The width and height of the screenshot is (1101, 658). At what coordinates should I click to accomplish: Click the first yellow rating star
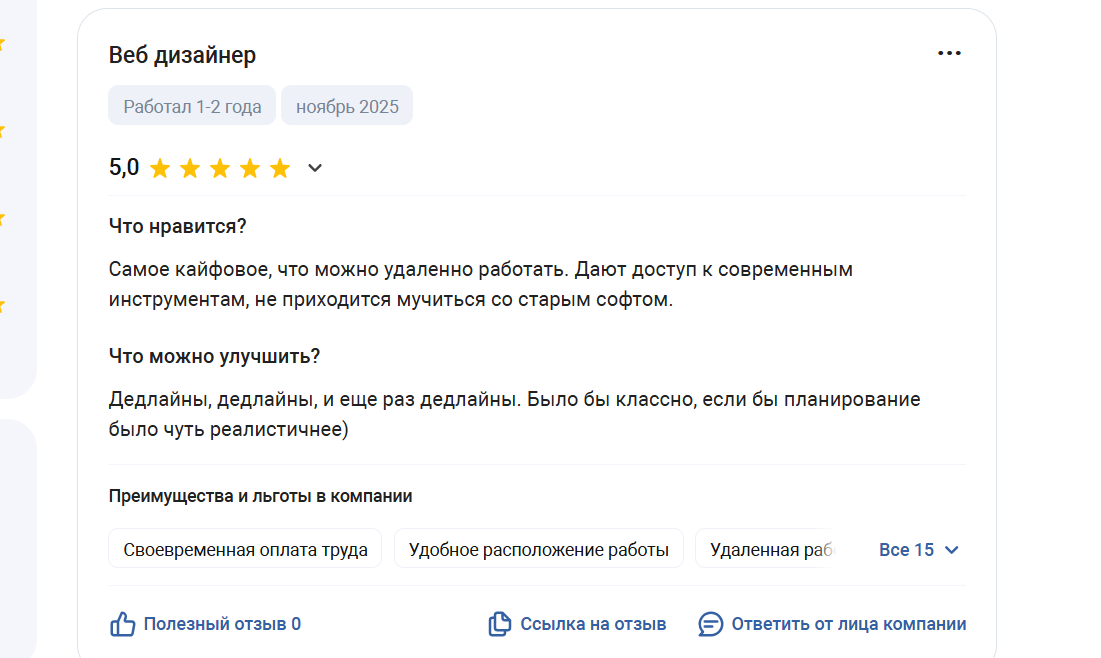click(x=160, y=169)
